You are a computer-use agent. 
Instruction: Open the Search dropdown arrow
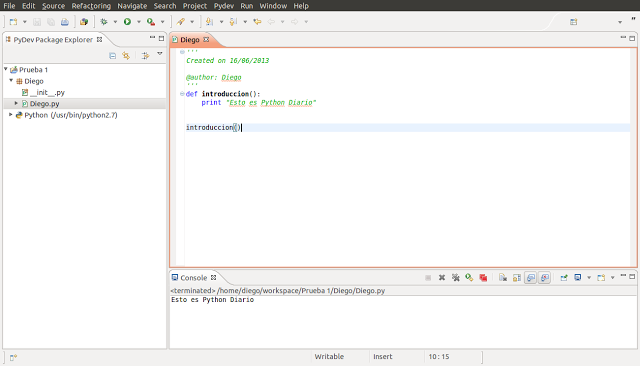click(x=192, y=22)
